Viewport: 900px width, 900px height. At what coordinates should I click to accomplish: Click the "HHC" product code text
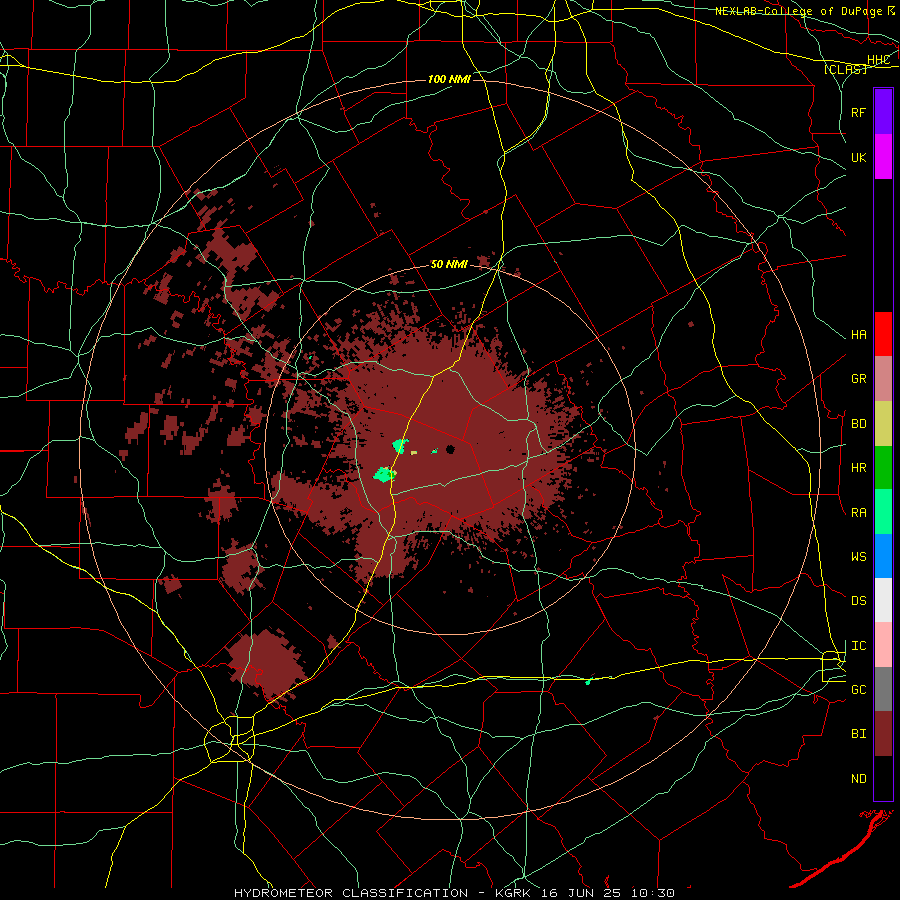click(x=878, y=60)
